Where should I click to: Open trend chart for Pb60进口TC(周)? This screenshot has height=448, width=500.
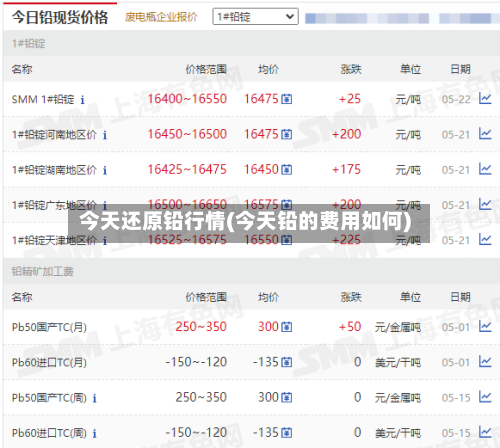point(485,432)
